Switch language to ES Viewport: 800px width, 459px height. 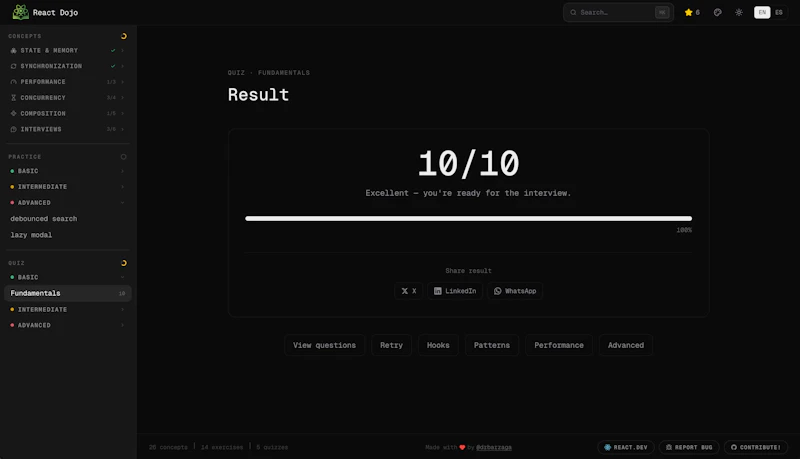pos(779,12)
